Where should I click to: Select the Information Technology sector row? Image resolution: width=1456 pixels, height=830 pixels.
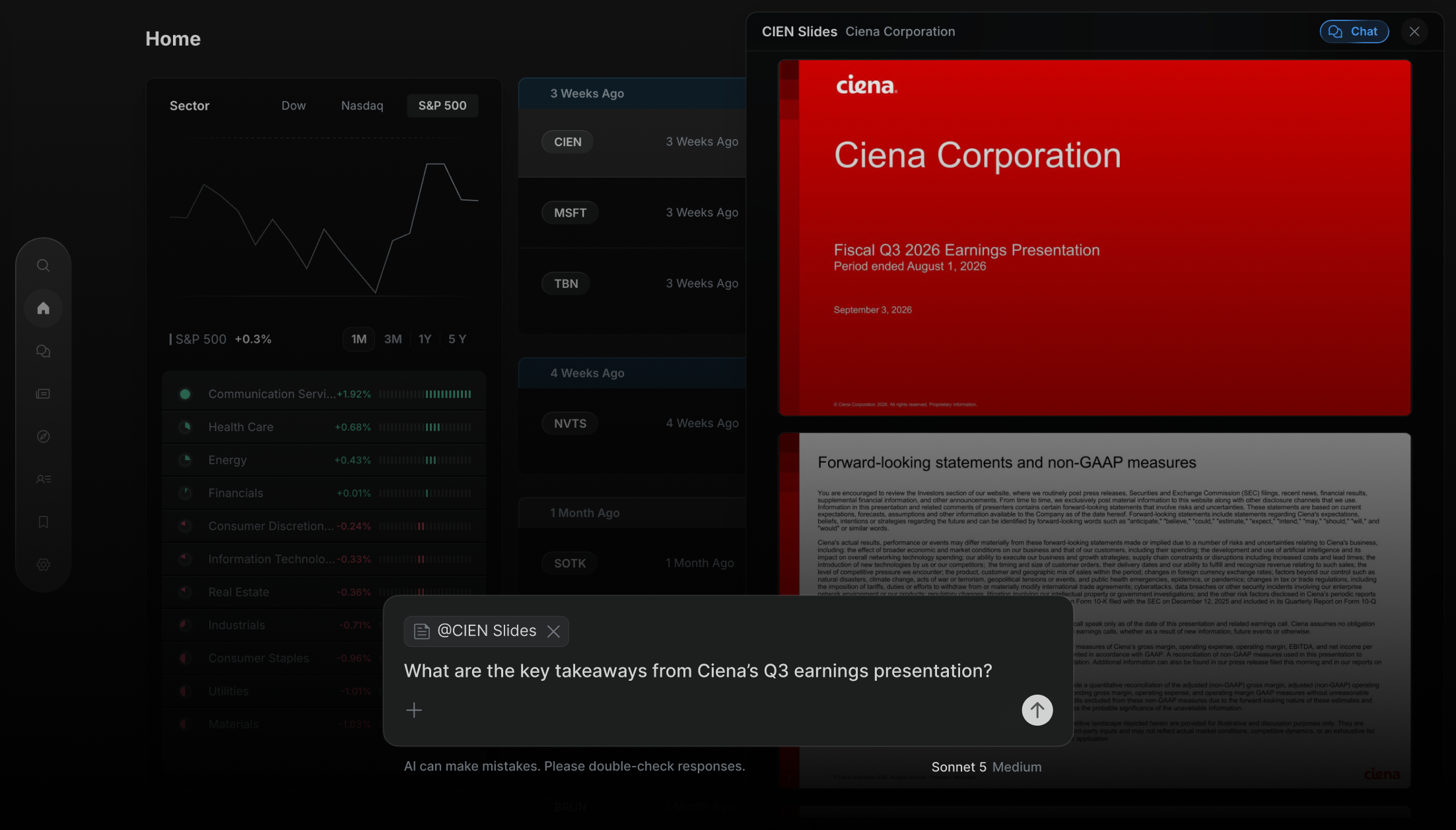(324, 559)
